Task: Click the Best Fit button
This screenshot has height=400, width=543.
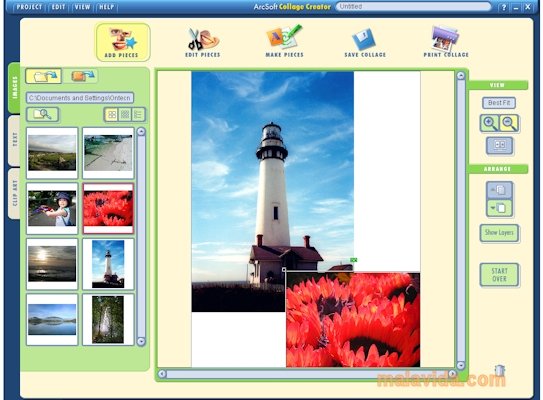Action: pyautogui.click(x=499, y=103)
